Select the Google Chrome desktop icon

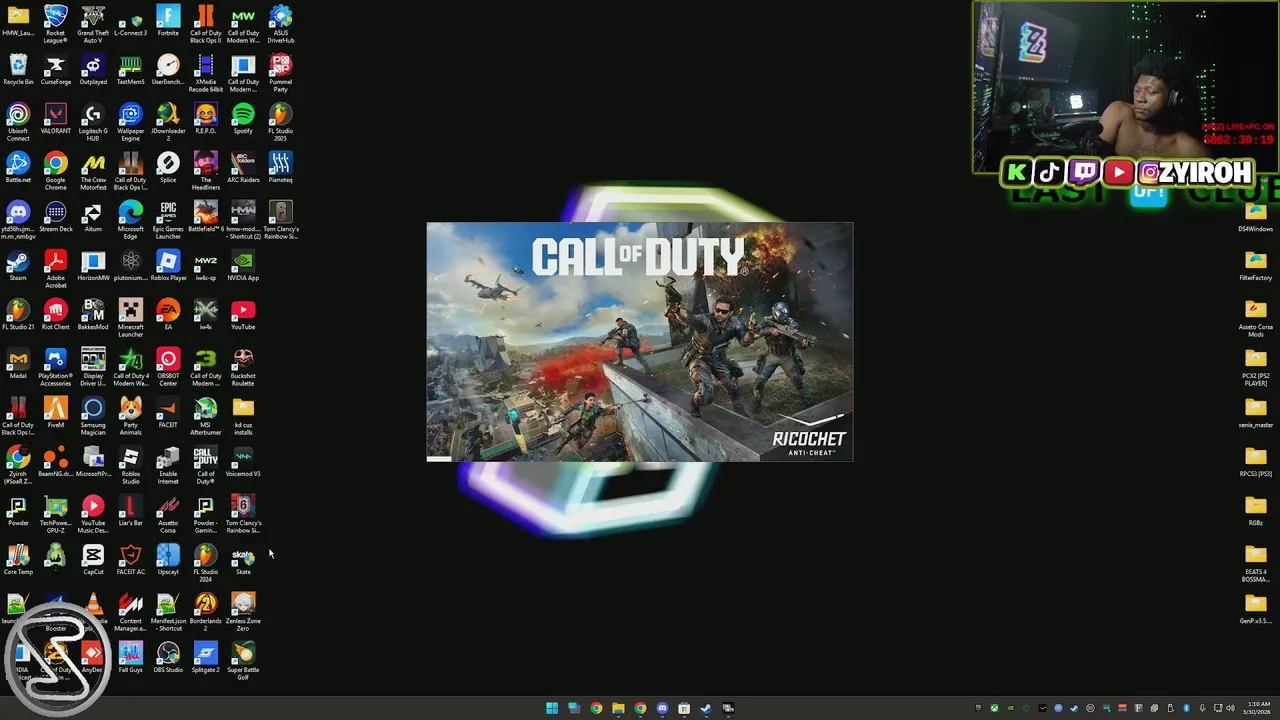pos(55,170)
